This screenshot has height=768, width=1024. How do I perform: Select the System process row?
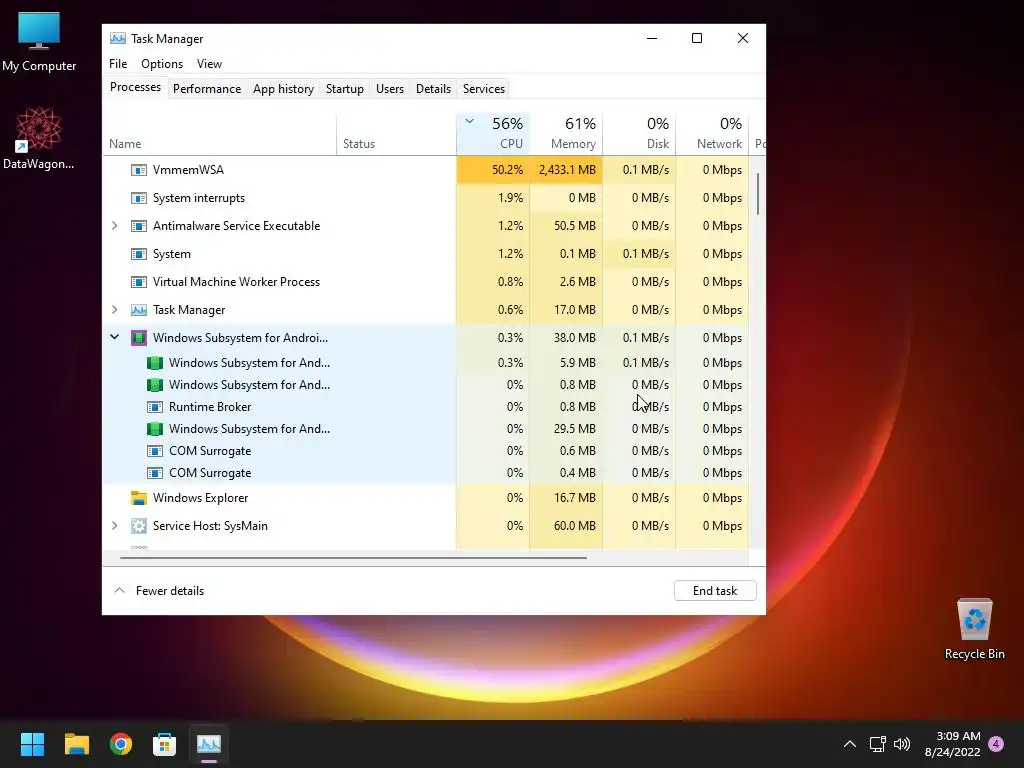(425, 254)
